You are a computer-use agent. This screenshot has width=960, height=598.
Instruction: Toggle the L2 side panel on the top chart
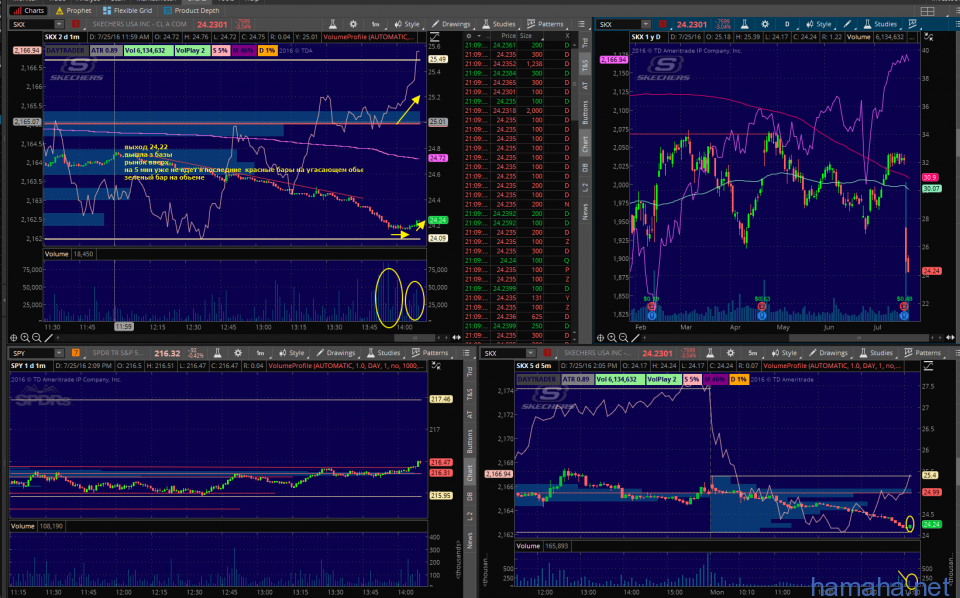pyautogui.click(x=585, y=187)
